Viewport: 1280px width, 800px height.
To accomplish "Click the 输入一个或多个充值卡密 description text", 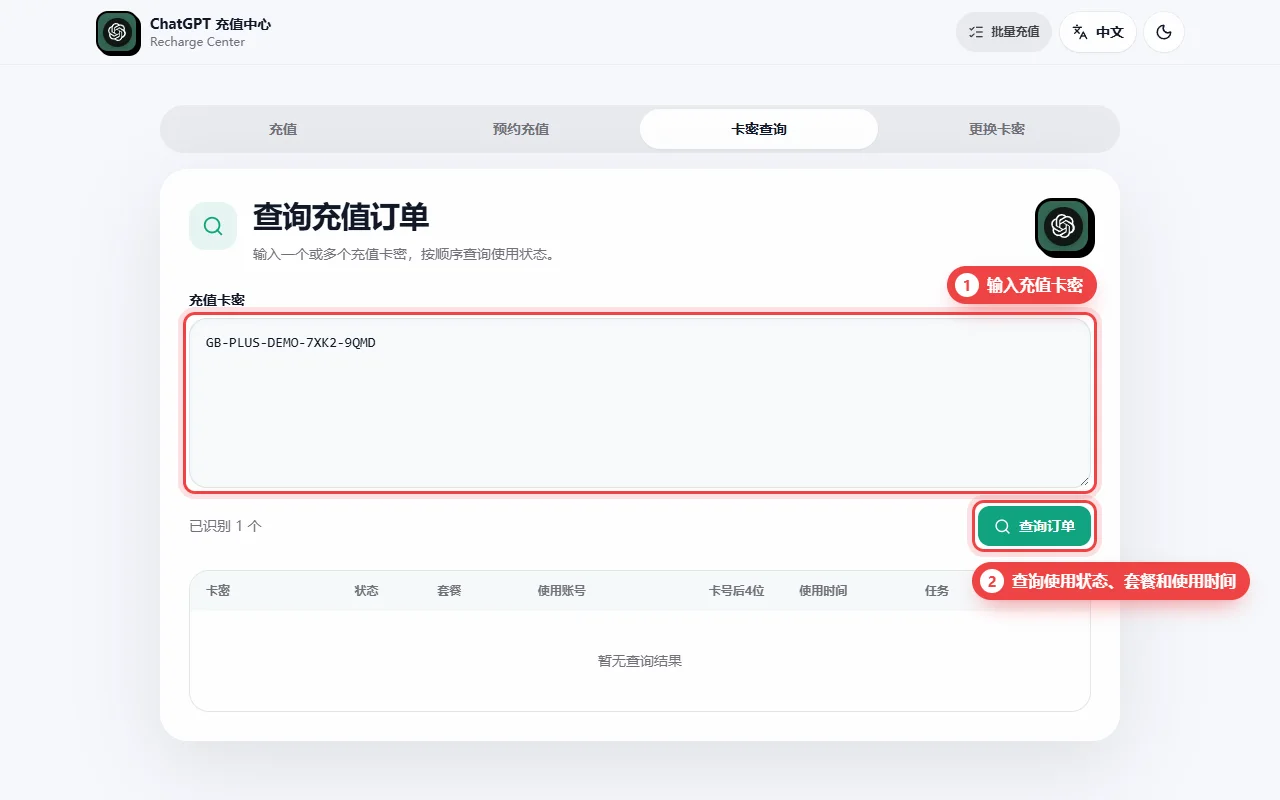I will [x=404, y=254].
